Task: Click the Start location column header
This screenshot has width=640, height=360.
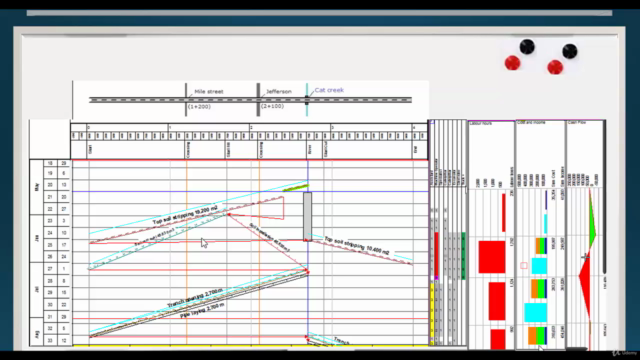Action: [x=89, y=150]
